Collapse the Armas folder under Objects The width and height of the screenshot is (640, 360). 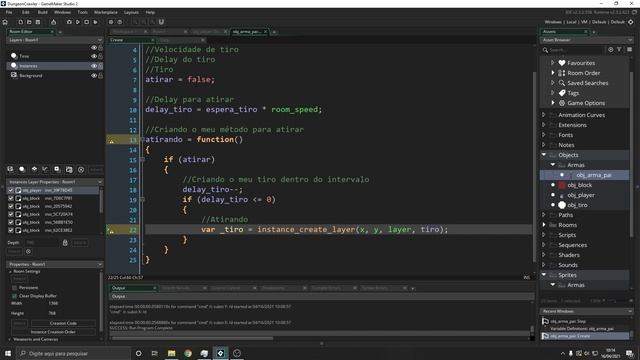tap(553, 165)
